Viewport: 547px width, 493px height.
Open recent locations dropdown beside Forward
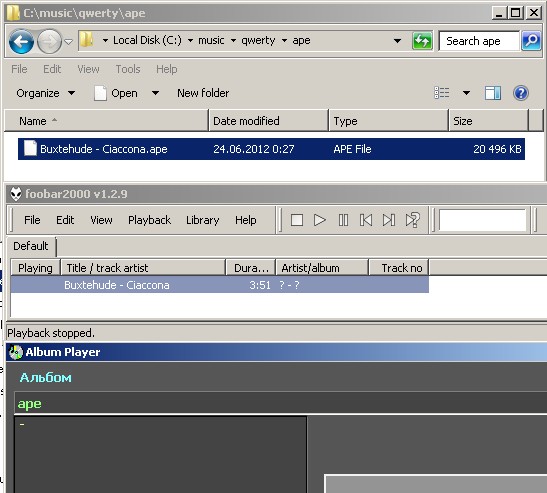point(69,42)
